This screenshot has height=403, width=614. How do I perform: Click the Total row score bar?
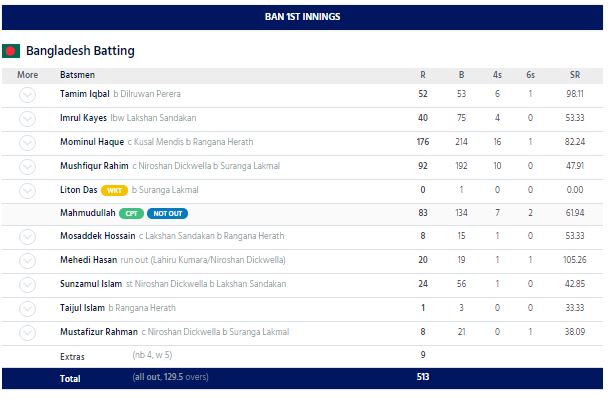tap(306, 378)
